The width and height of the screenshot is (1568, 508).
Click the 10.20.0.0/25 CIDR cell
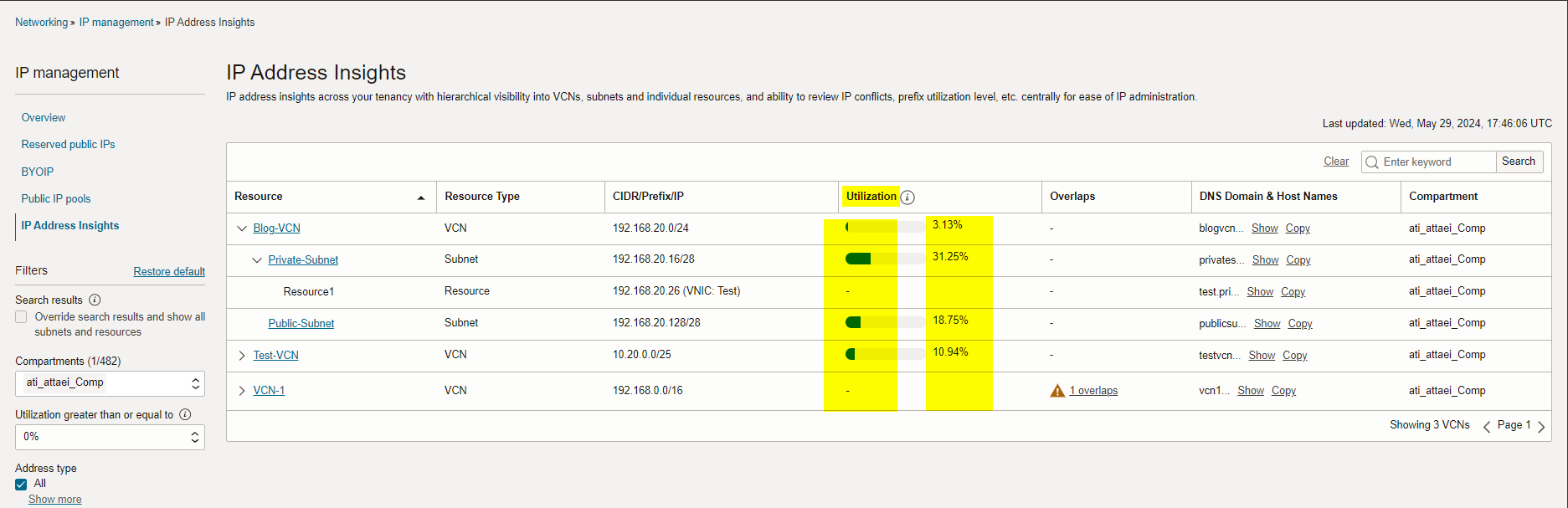(641, 355)
